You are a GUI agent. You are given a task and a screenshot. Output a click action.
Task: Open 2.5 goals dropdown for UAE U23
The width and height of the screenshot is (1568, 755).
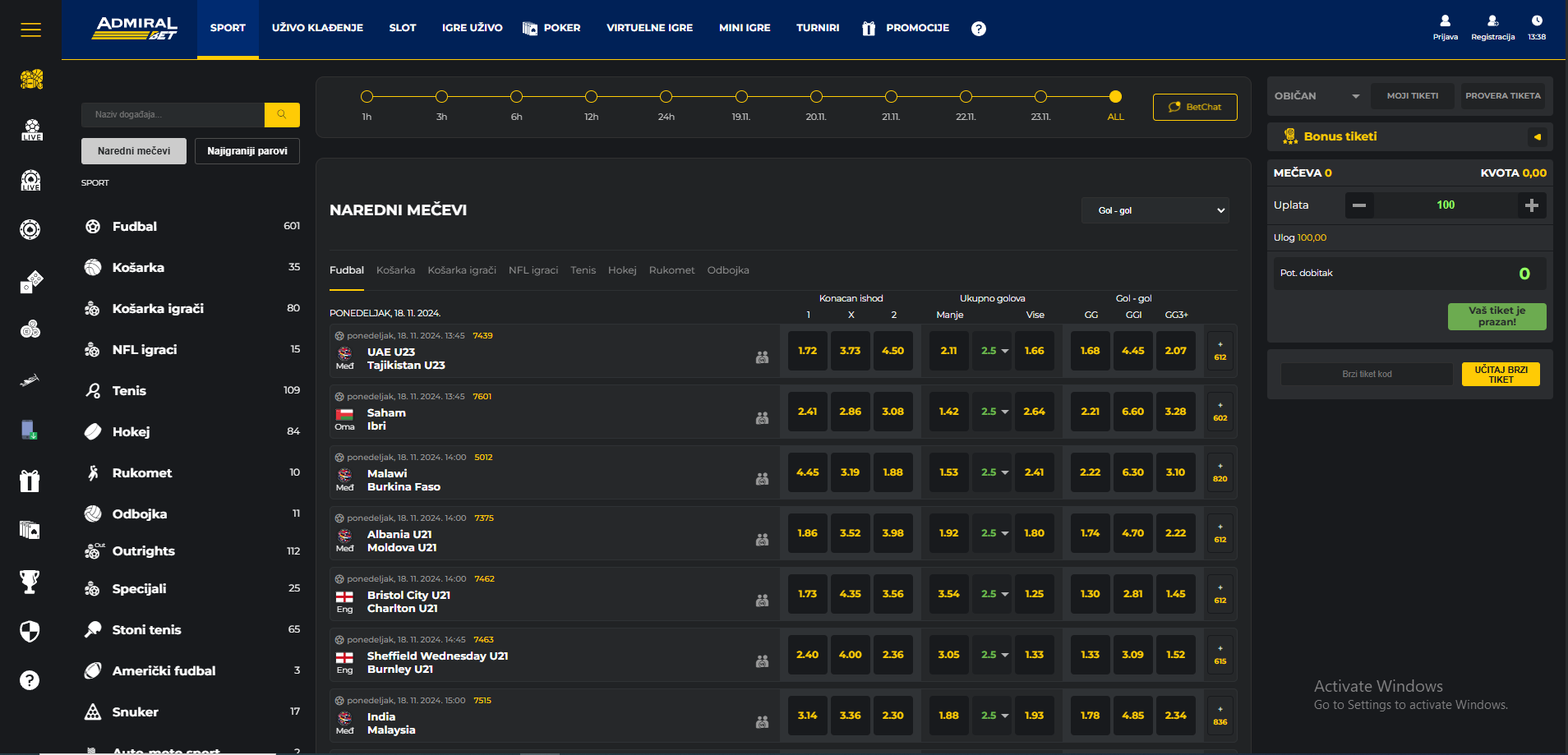[x=992, y=351]
